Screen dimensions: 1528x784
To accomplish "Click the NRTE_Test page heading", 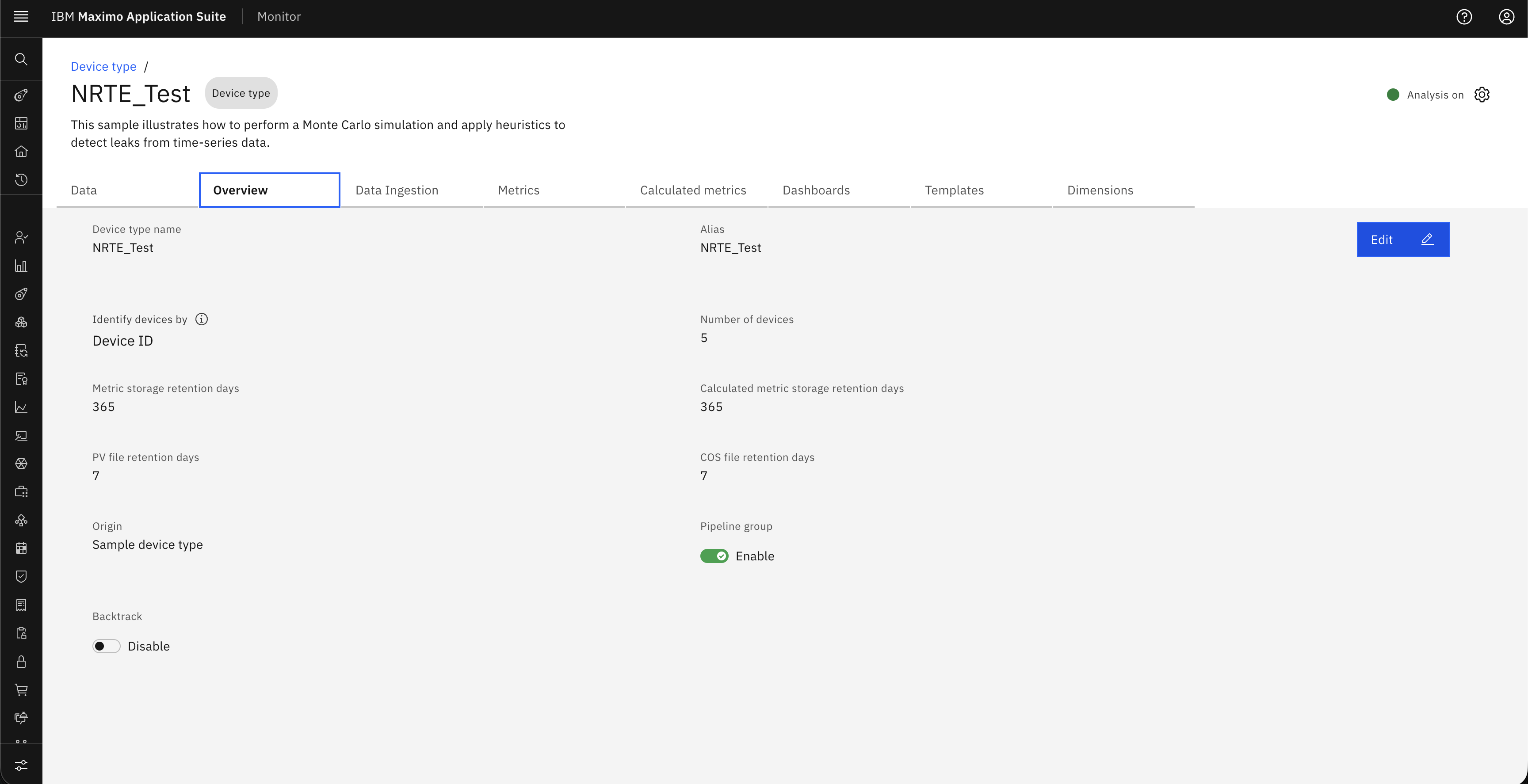I will click(x=130, y=94).
